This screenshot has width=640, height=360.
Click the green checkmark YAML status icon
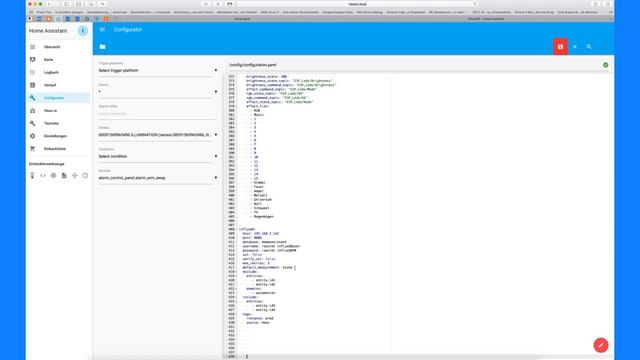coord(605,65)
